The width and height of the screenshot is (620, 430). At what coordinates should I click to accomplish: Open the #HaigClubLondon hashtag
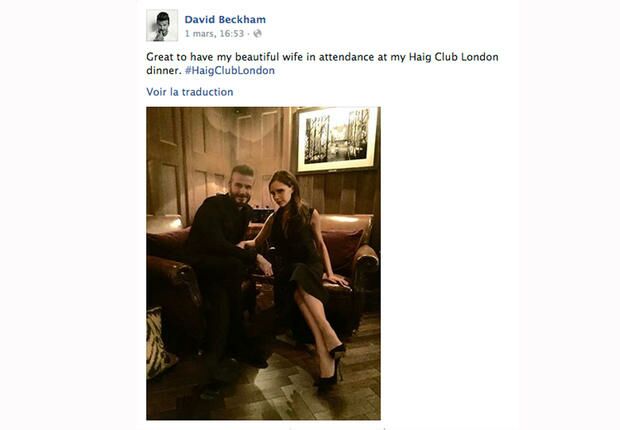click(230, 70)
